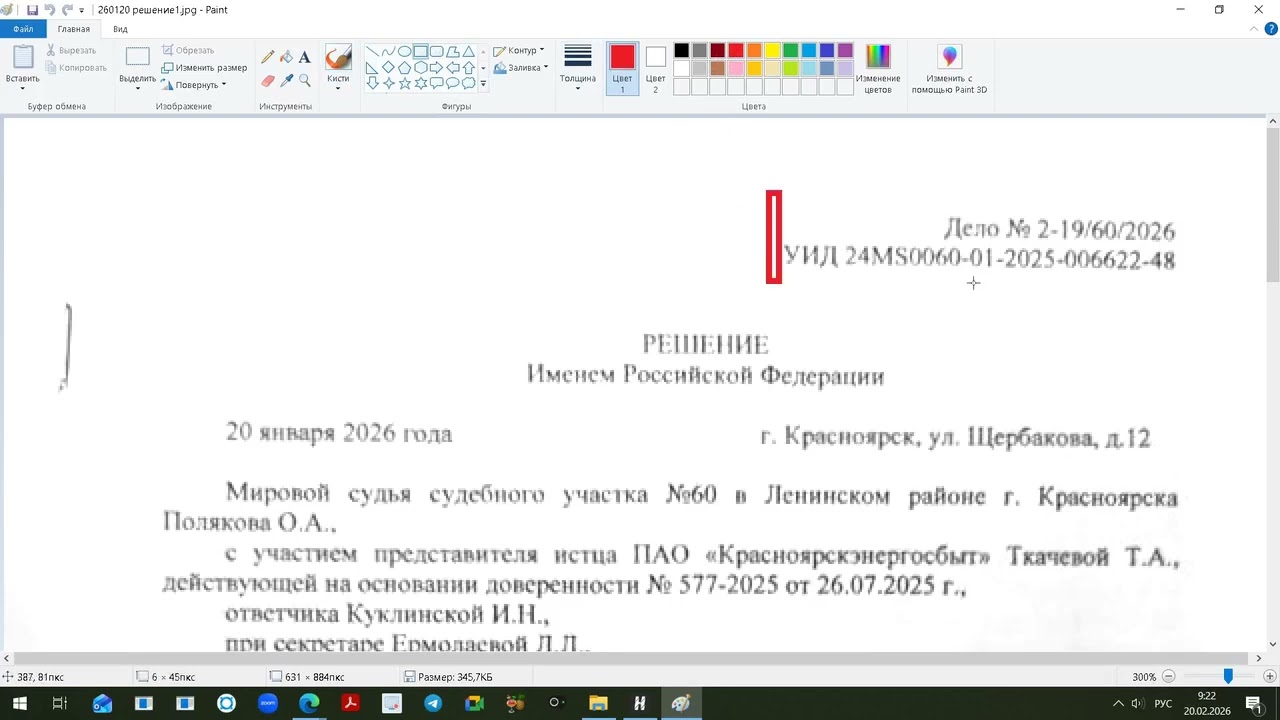The width and height of the screenshot is (1280, 720).
Task: Click Копировать (copy) in the ribbon
Action: [76, 68]
